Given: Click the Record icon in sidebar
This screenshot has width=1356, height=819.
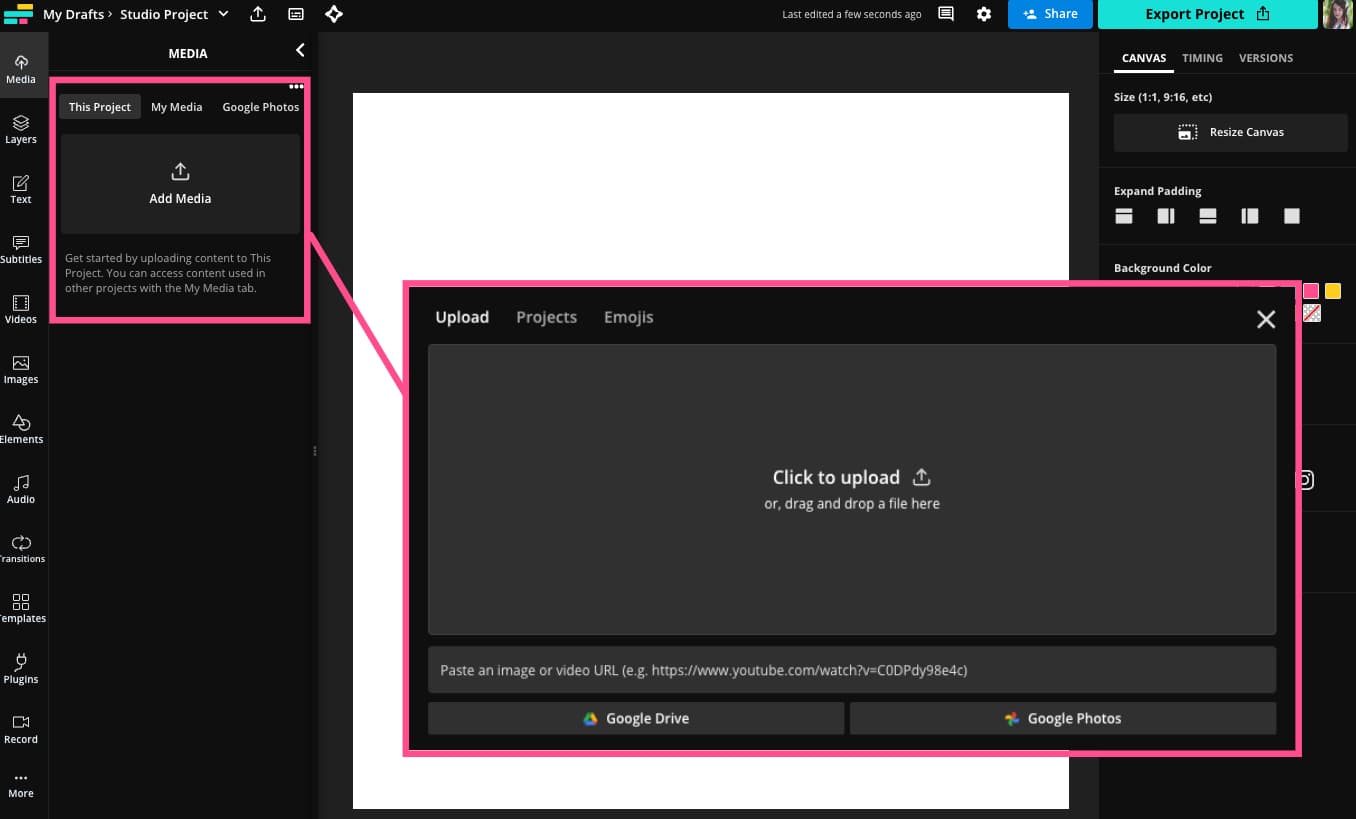Looking at the screenshot, I should (x=21, y=729).
